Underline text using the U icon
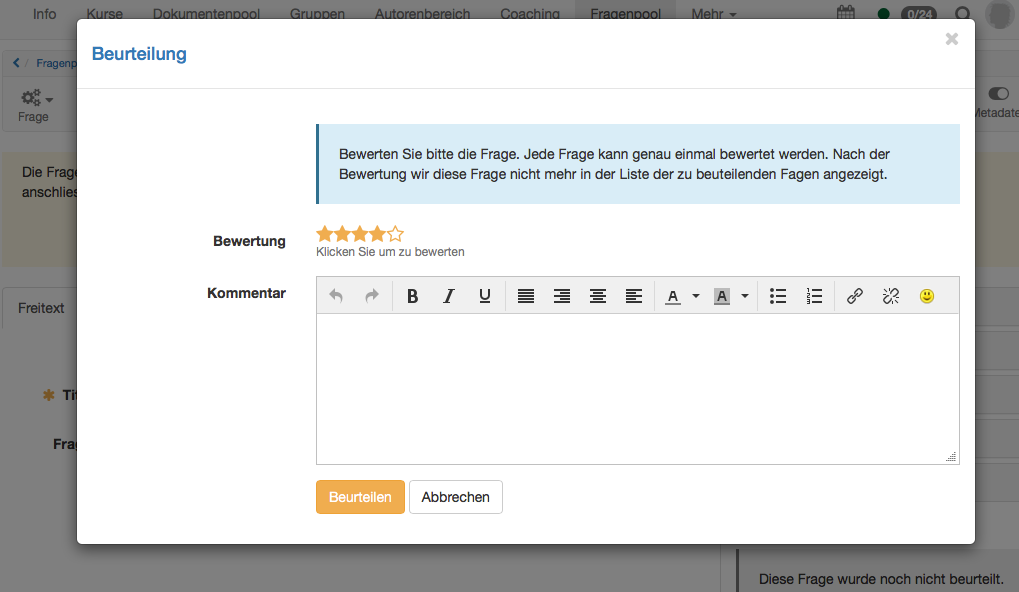This screenshot has height=592, width=1019. click(x=485, y=296)
